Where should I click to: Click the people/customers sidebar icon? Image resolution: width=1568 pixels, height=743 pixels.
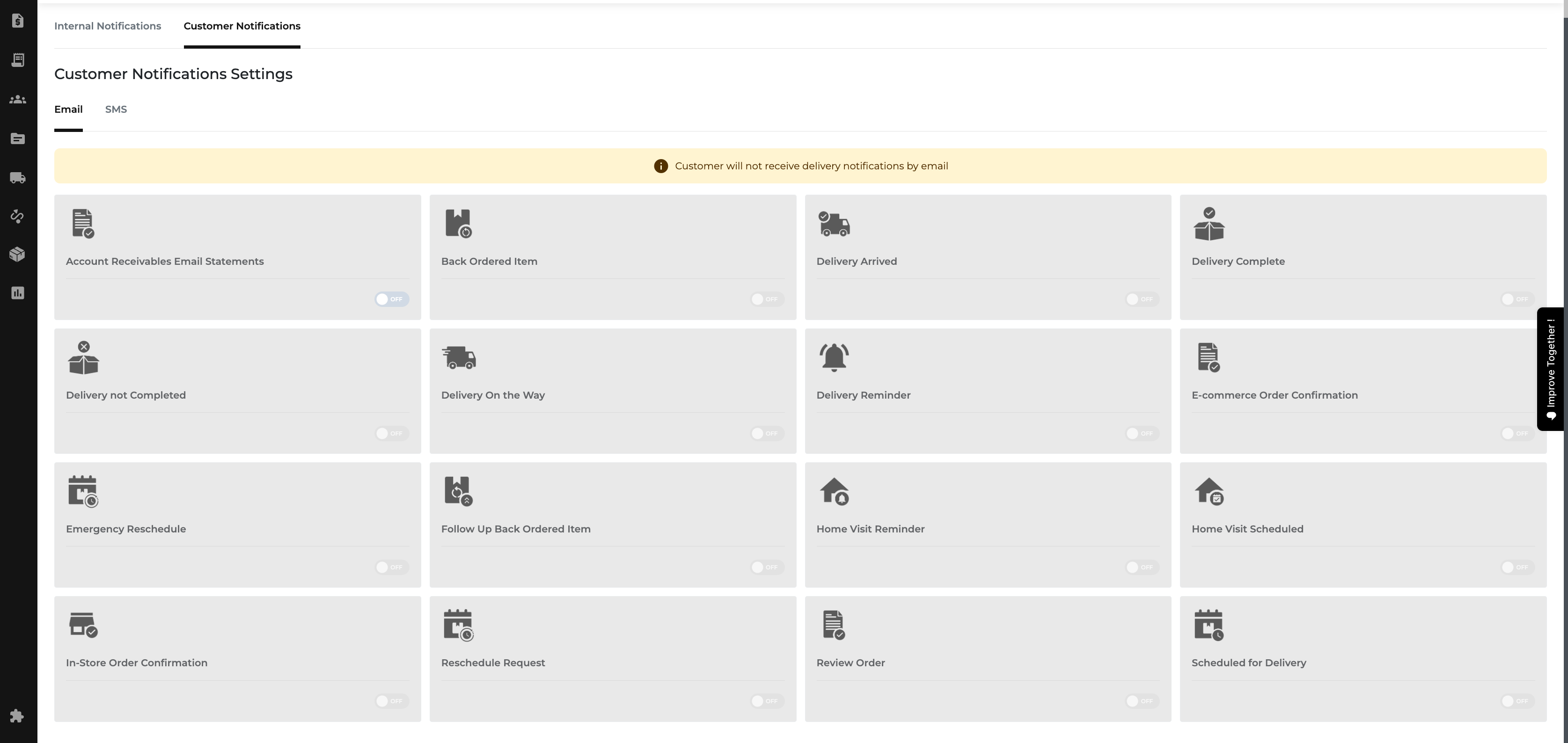[18, 99]
